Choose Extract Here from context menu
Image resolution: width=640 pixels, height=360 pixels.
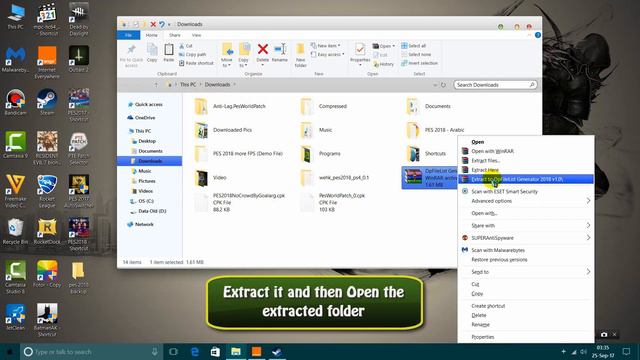pos(526,170)
